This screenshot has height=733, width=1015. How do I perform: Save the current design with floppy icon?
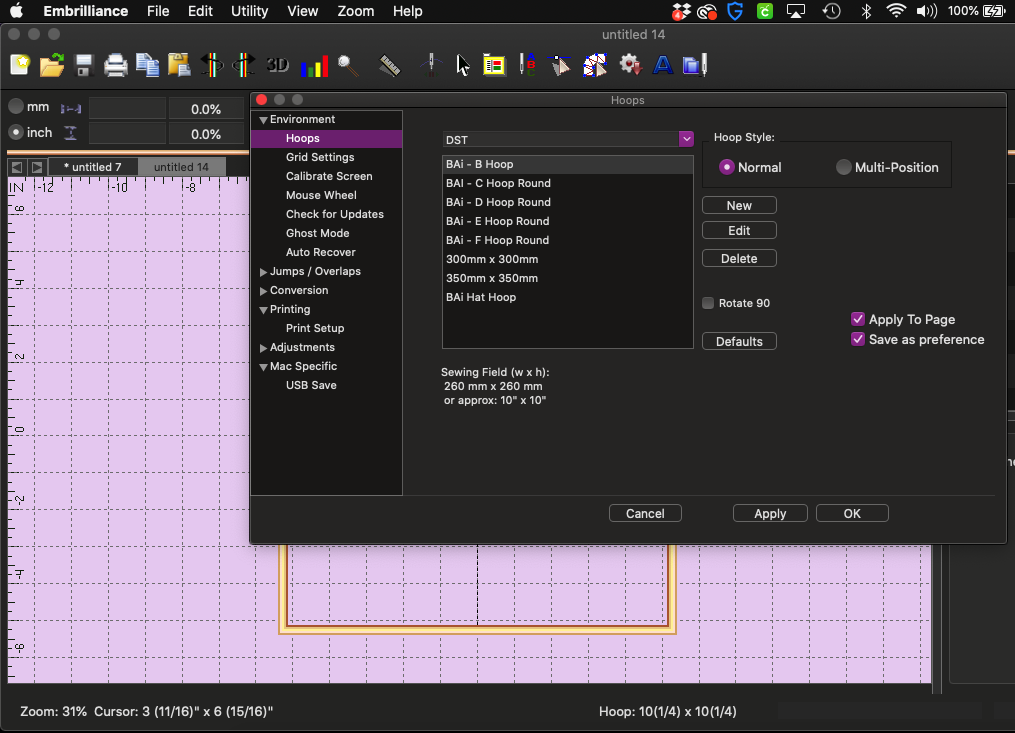pos(84,65)
